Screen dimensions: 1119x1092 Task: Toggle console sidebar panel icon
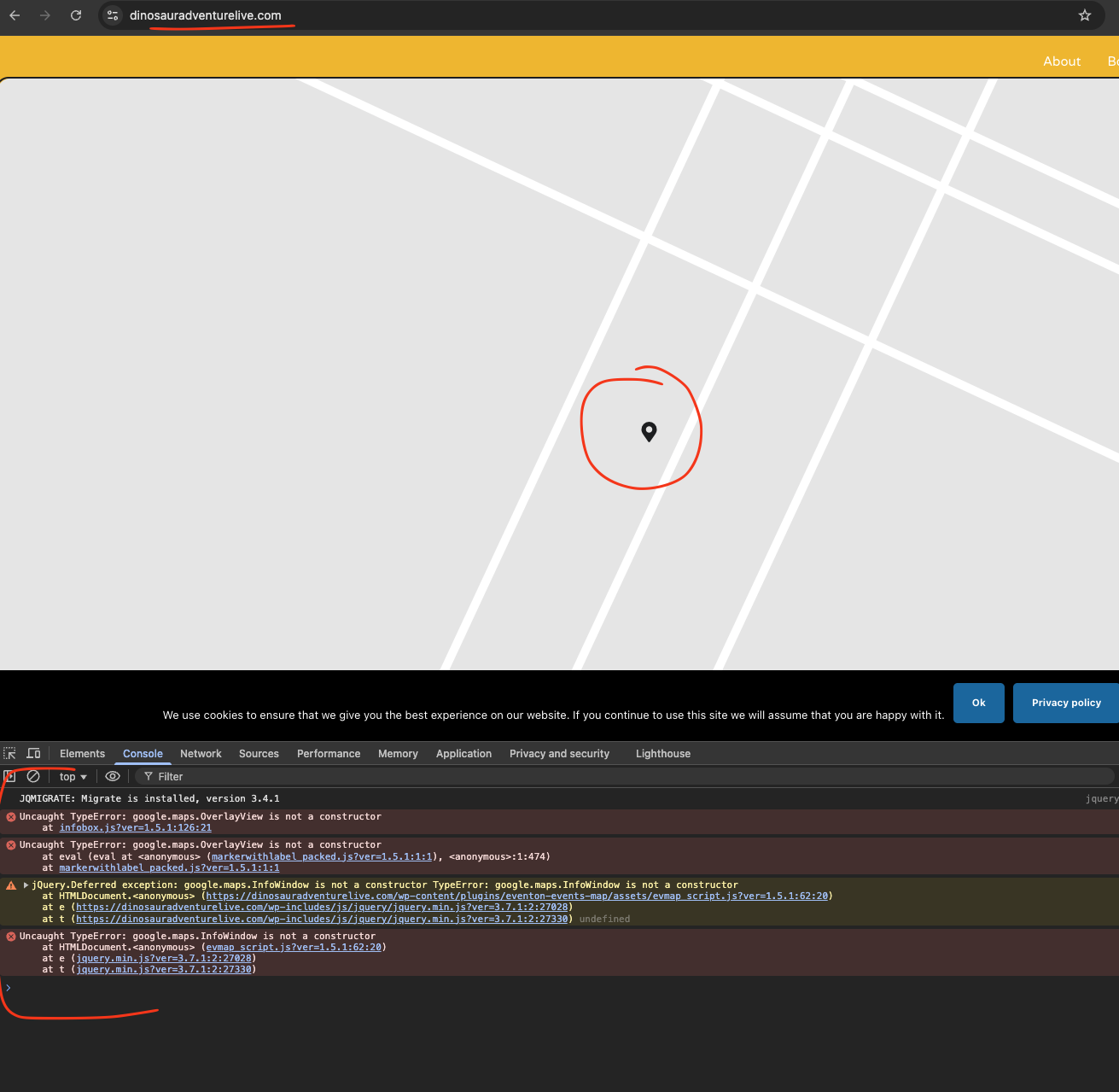click(x=9, y=776)
